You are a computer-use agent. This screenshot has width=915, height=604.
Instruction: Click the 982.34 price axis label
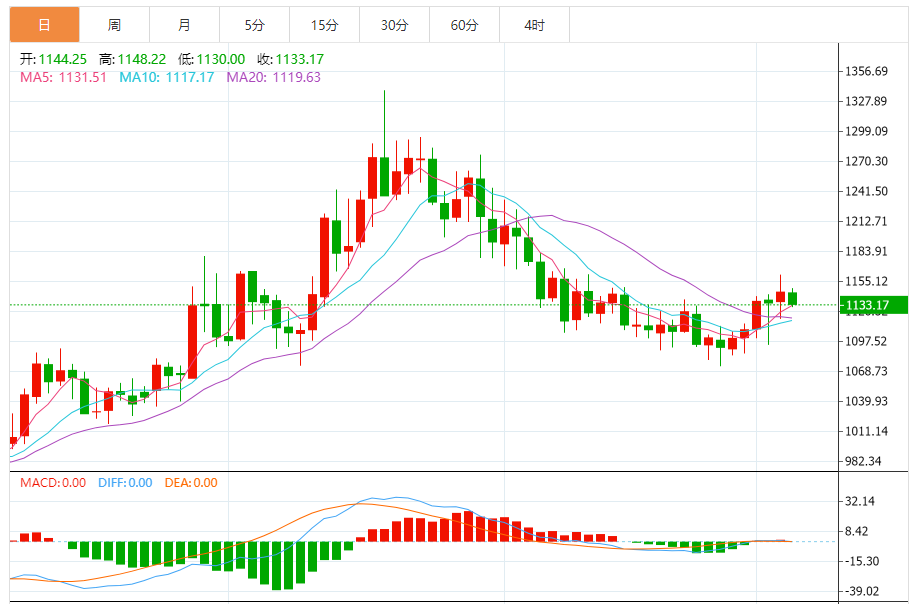tap(863, 461)
